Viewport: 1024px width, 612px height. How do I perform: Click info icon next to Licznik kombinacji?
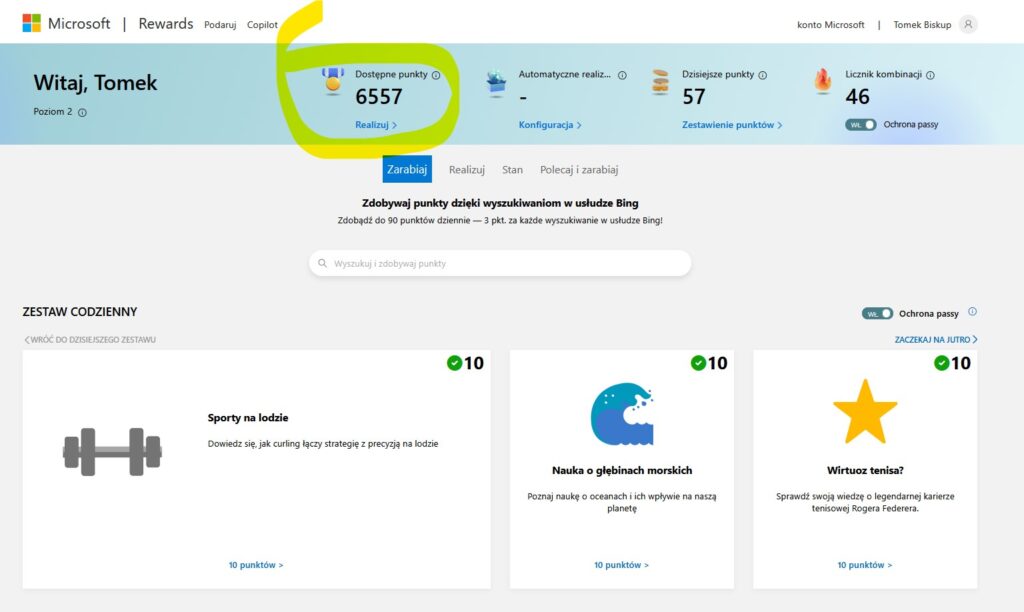pyautogui.click(x=930, y=75)
